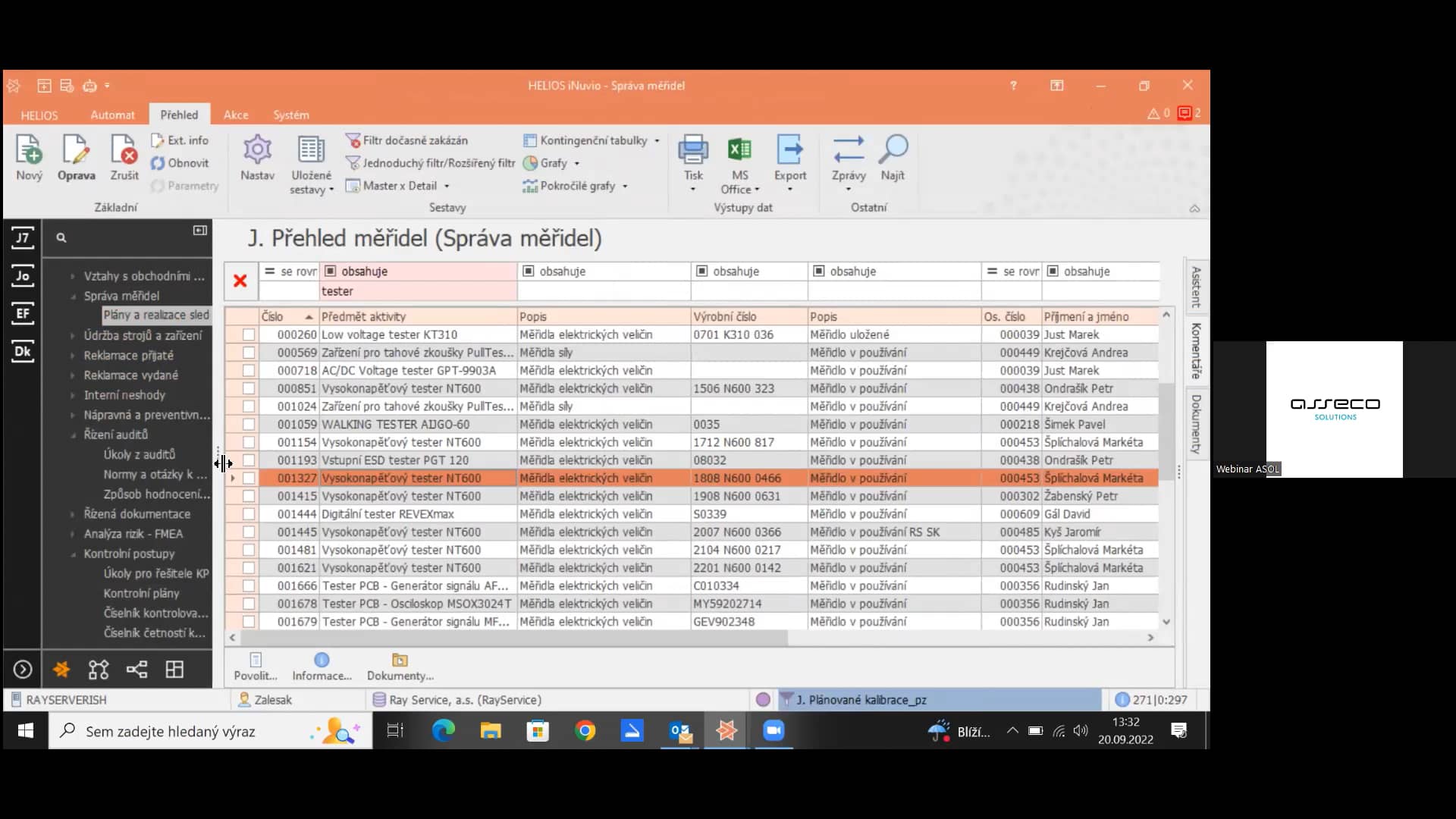Open the Dokumenty folder icon below the grid

tap(400, 661)
